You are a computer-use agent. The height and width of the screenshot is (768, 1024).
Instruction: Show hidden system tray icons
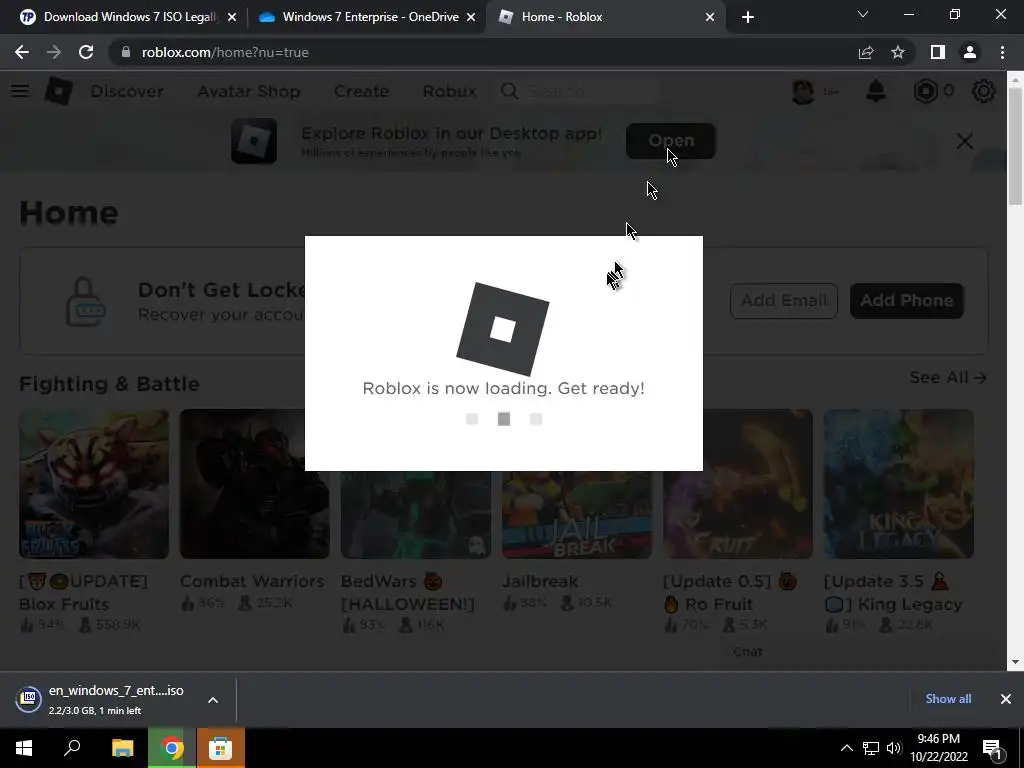(x=846, y=748)
